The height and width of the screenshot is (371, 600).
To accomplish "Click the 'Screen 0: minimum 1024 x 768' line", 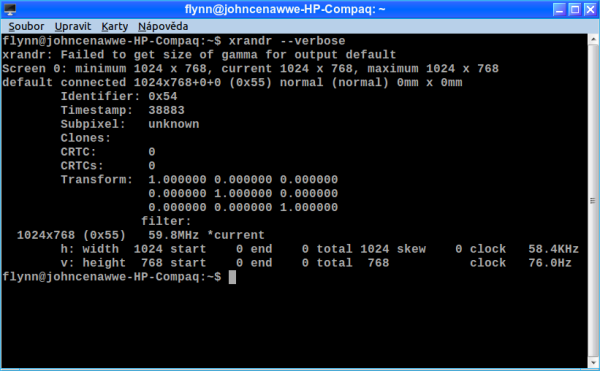I will [x=251, y=69].
